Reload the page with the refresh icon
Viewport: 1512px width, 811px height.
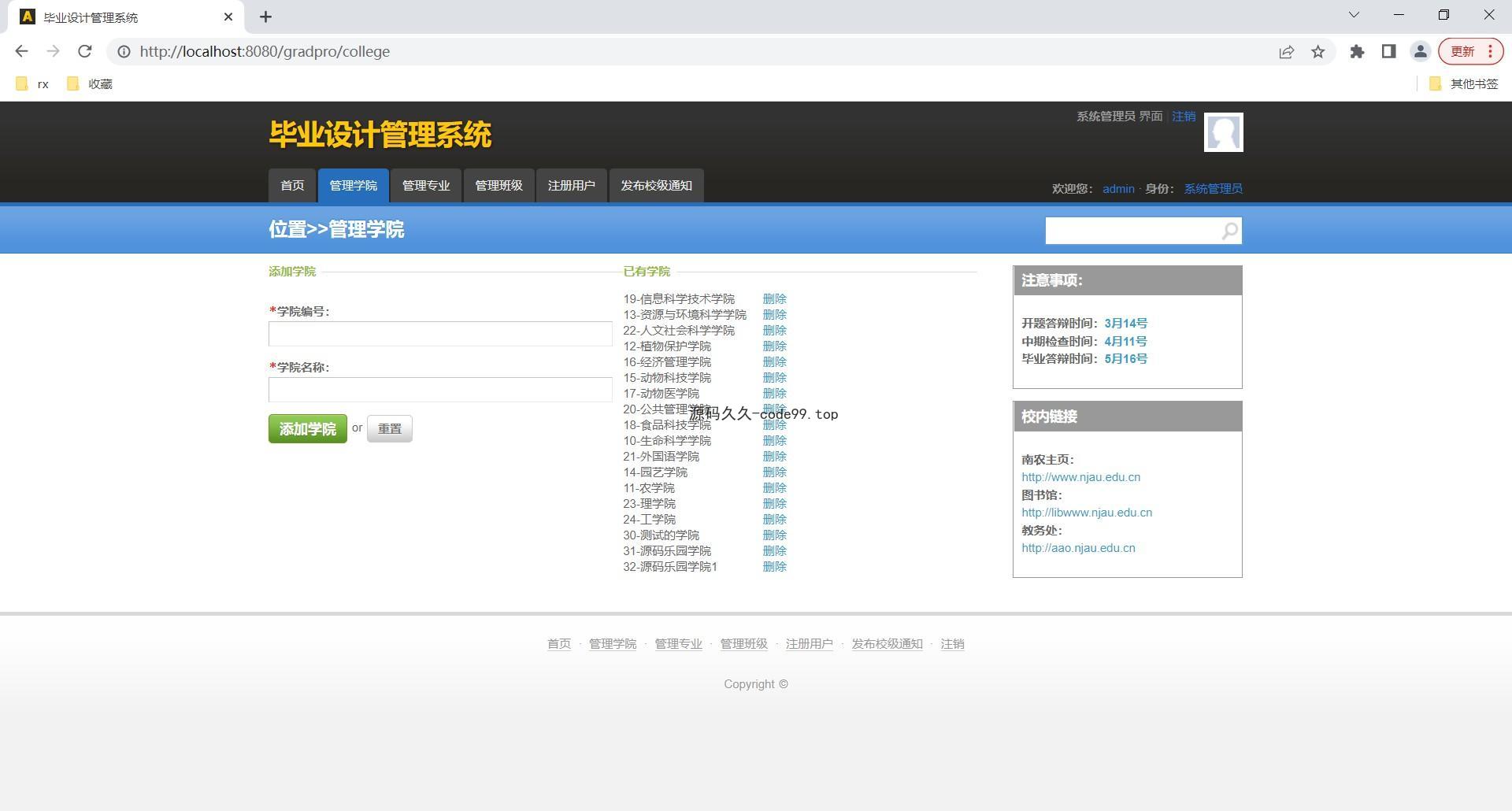tap(85, 51)
